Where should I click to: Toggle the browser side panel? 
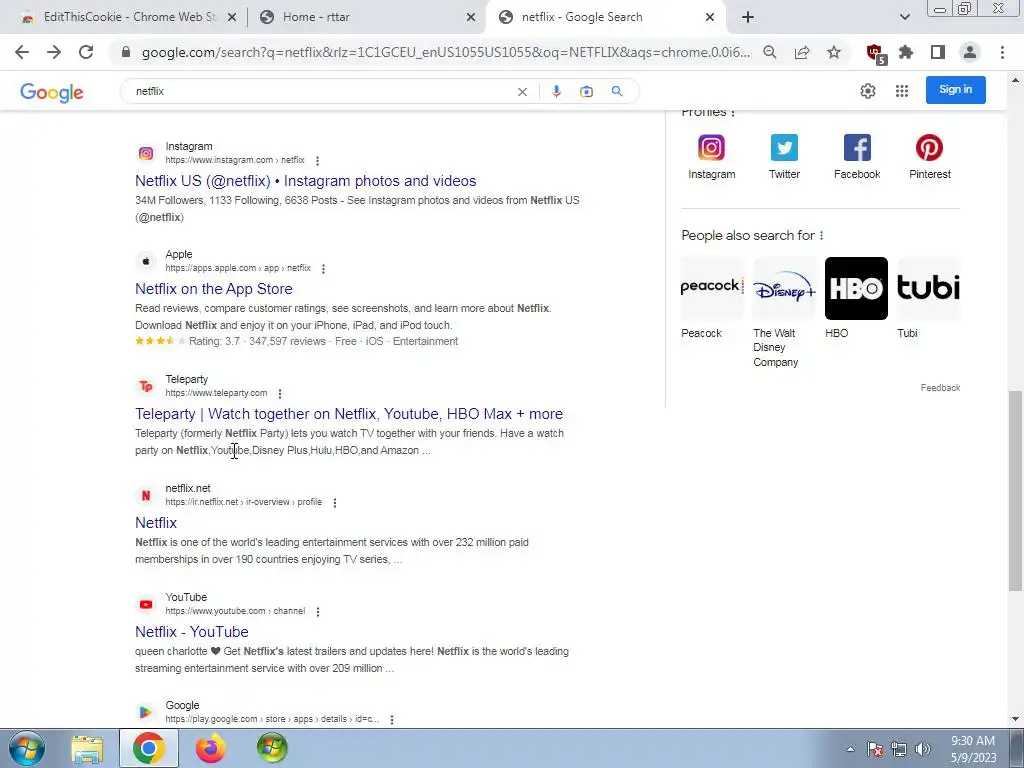pos(938,52)
